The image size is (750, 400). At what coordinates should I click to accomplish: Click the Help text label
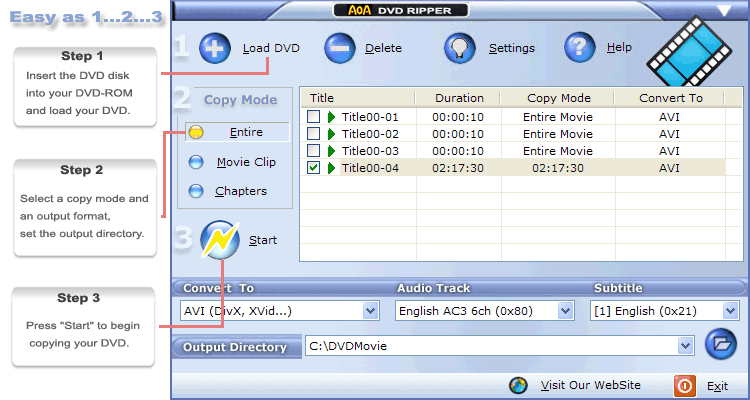[619, 47]
